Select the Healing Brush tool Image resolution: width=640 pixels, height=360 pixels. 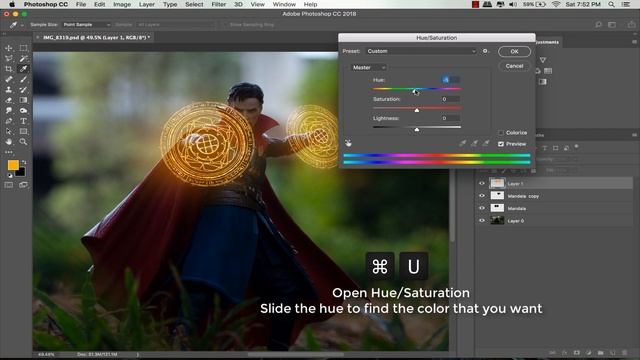[9, 79]
